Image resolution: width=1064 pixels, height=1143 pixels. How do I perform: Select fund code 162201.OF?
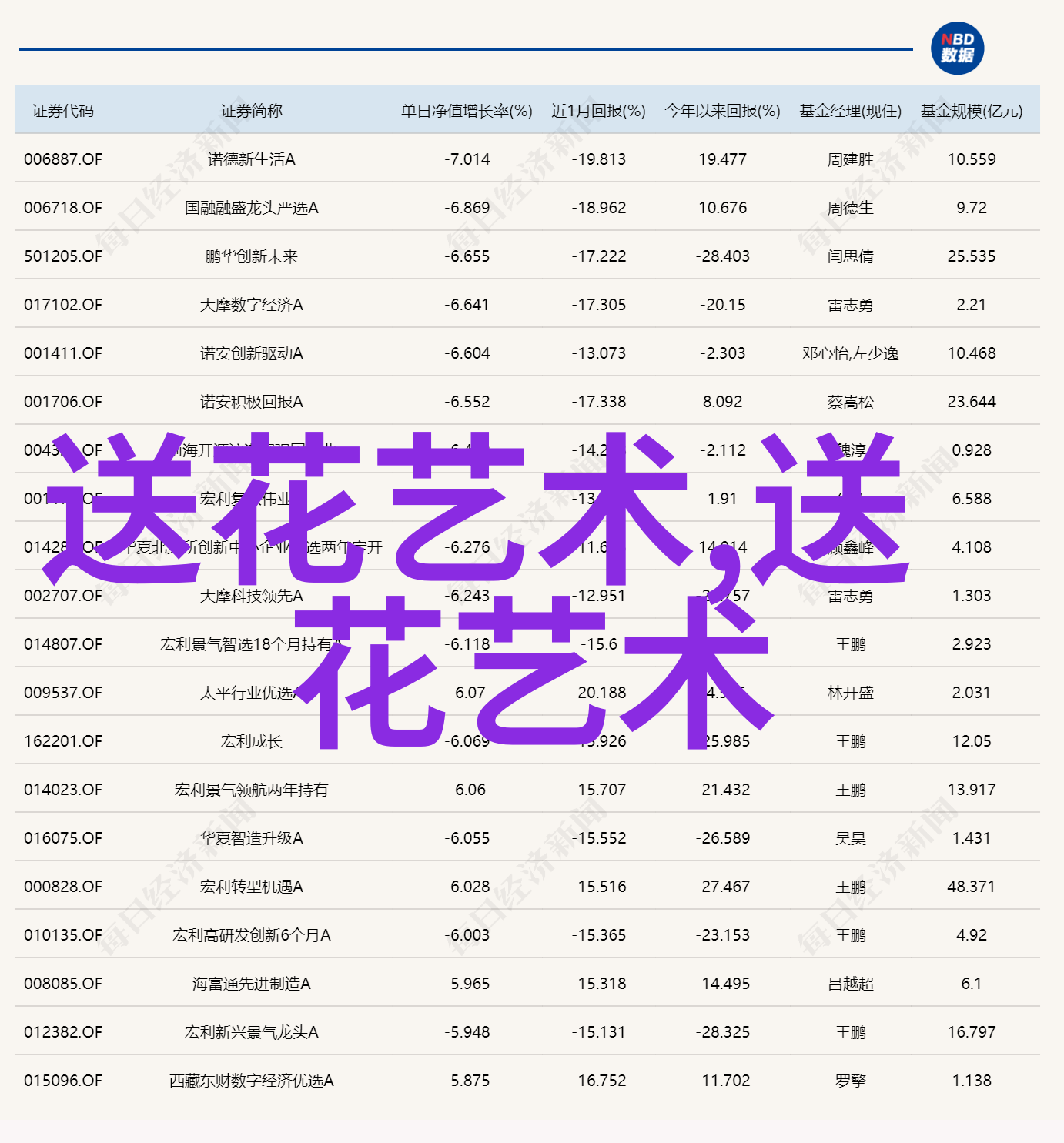(x=63, y=741)
